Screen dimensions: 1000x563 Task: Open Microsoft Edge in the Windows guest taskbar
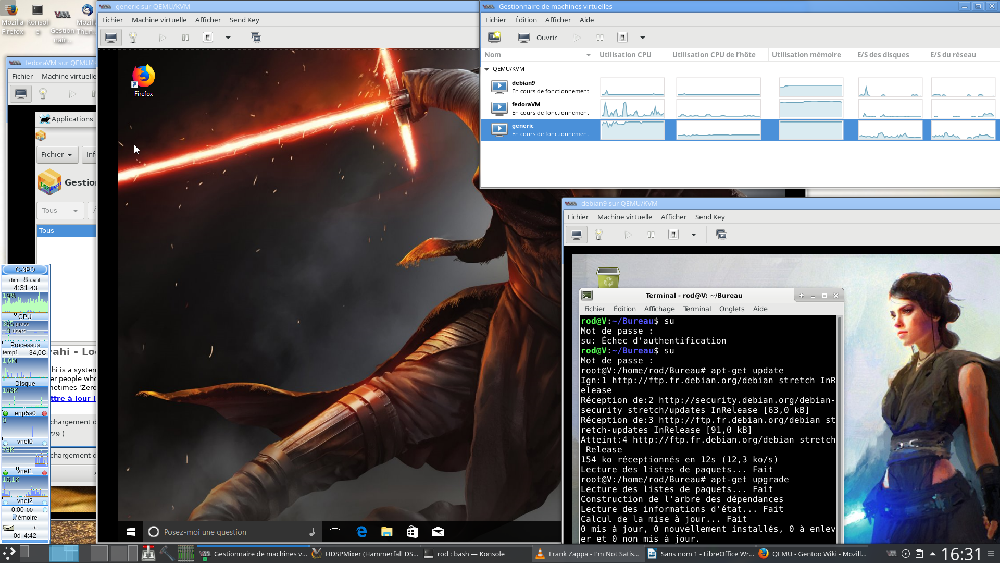(x=362, y=532)
